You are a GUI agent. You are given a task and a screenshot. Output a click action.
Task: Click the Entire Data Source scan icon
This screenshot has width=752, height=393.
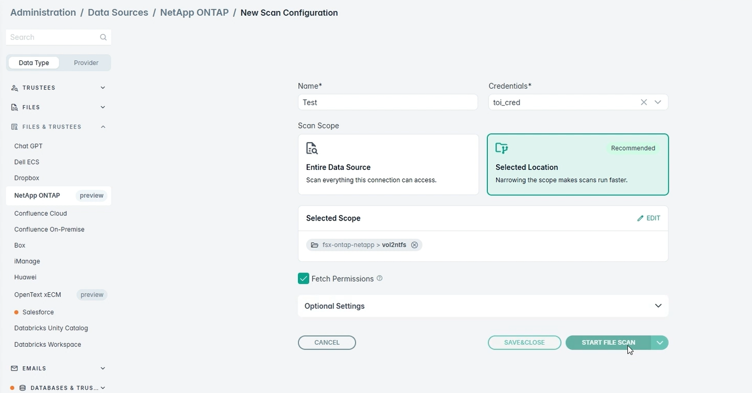click(x=312, y=148)
